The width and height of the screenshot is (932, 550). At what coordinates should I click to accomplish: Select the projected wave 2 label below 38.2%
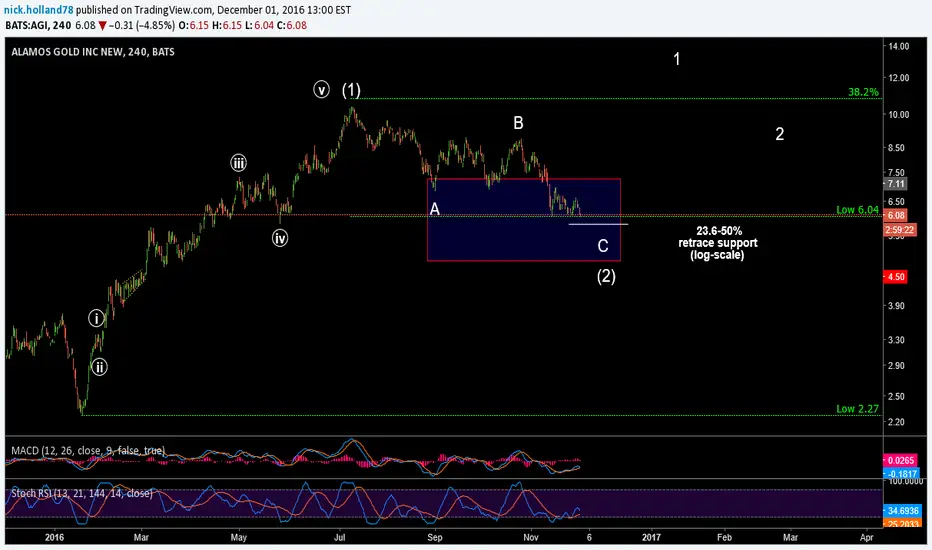click(779, 134)
